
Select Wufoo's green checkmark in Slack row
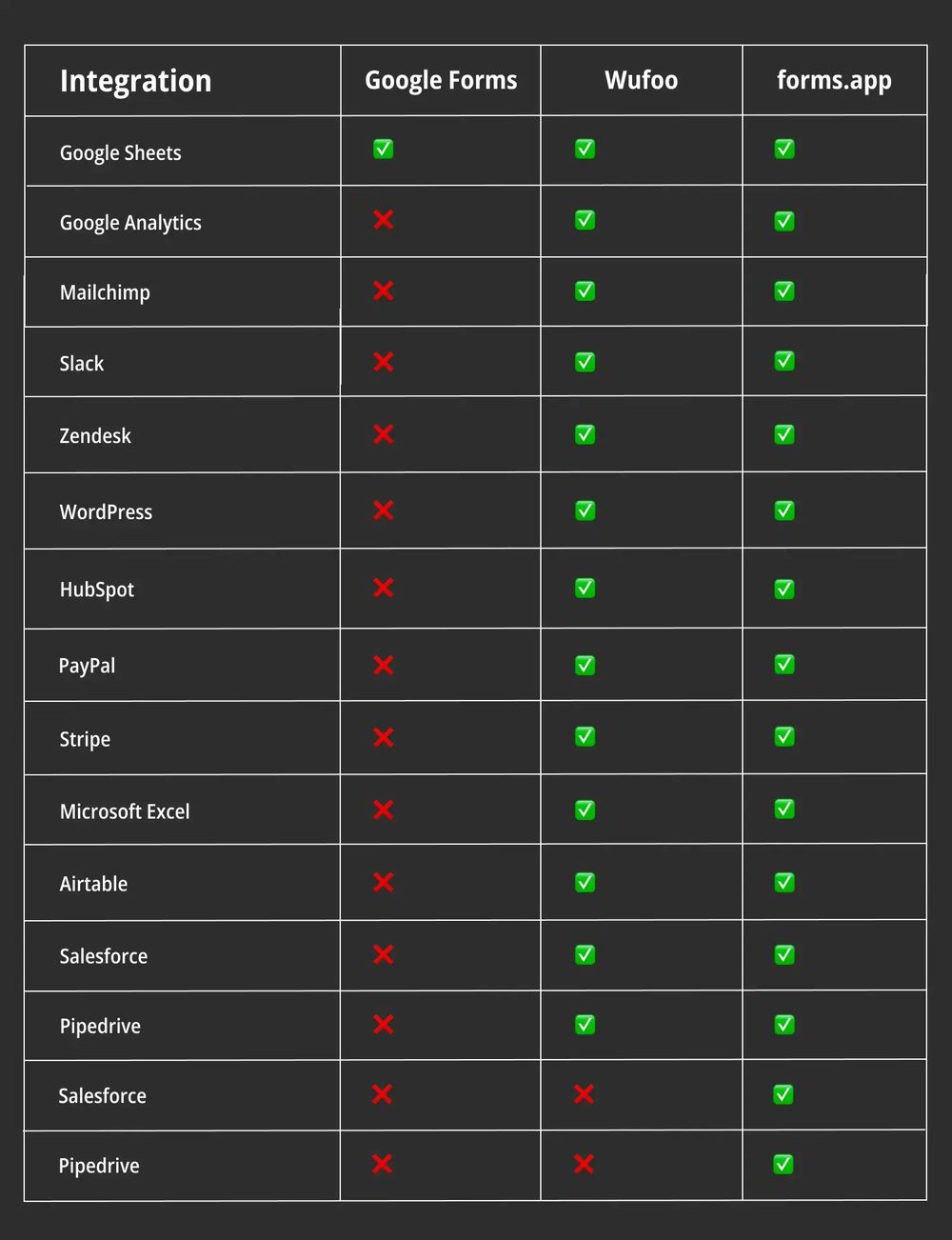click(x=585, y=362)
